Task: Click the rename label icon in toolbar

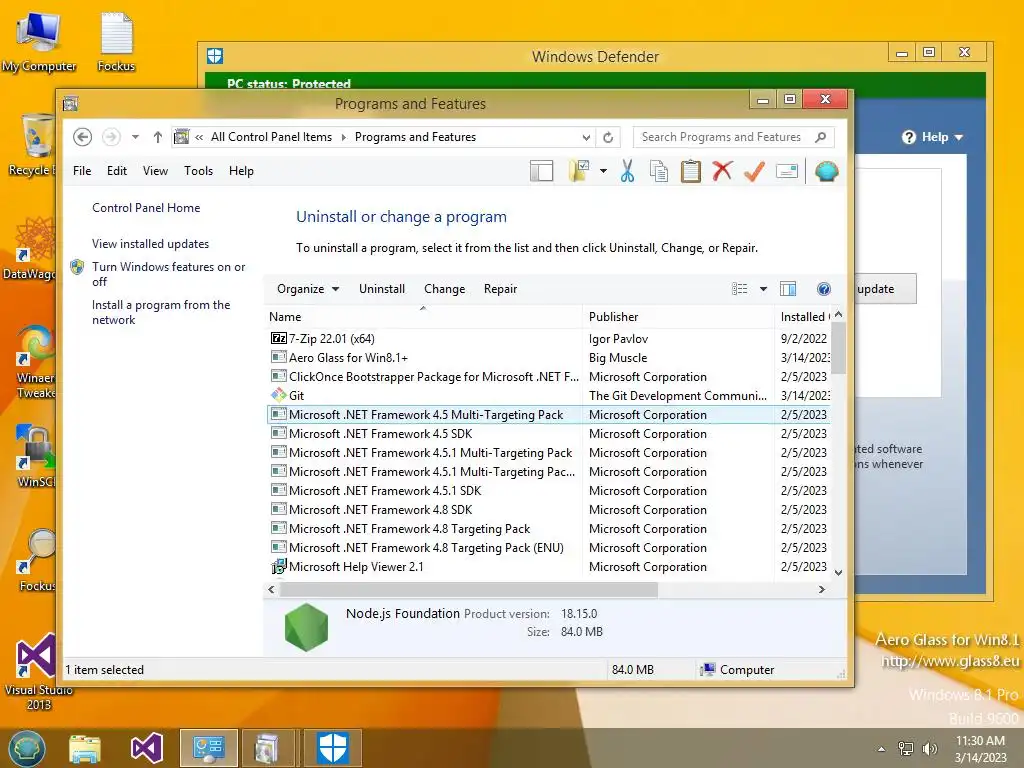Action: pos(786,171)
